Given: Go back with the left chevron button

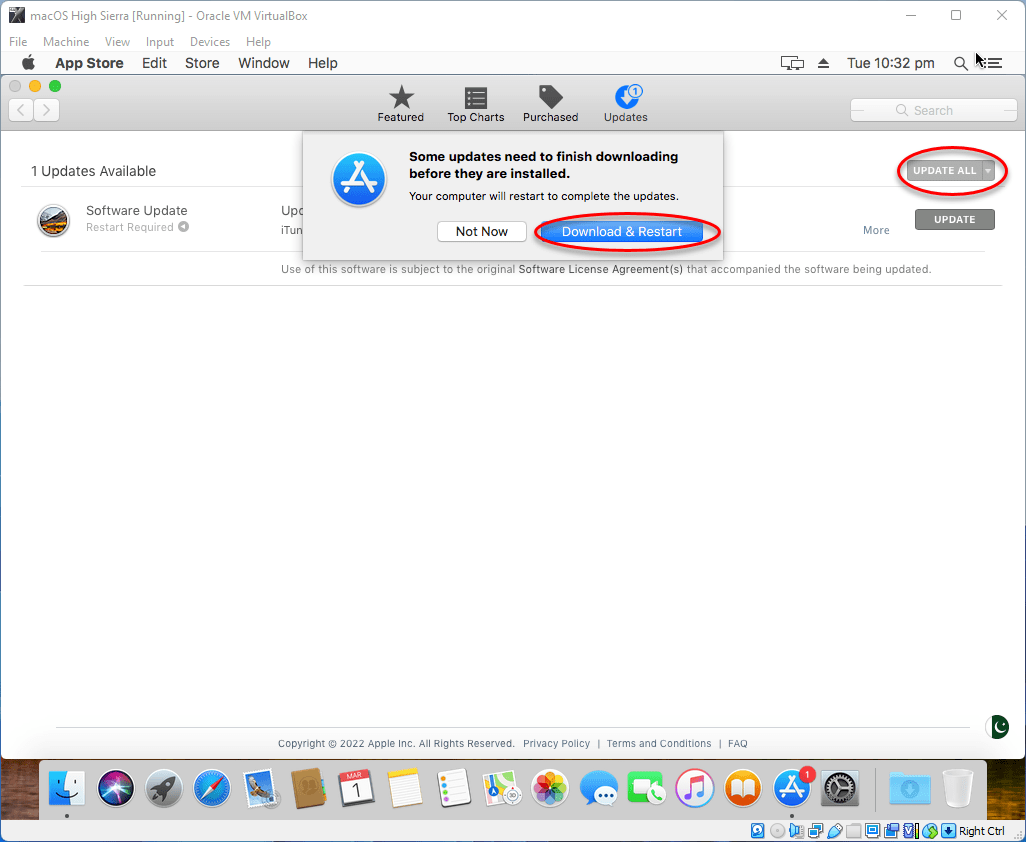Looking at the screenshot, I should click(21, 110).
